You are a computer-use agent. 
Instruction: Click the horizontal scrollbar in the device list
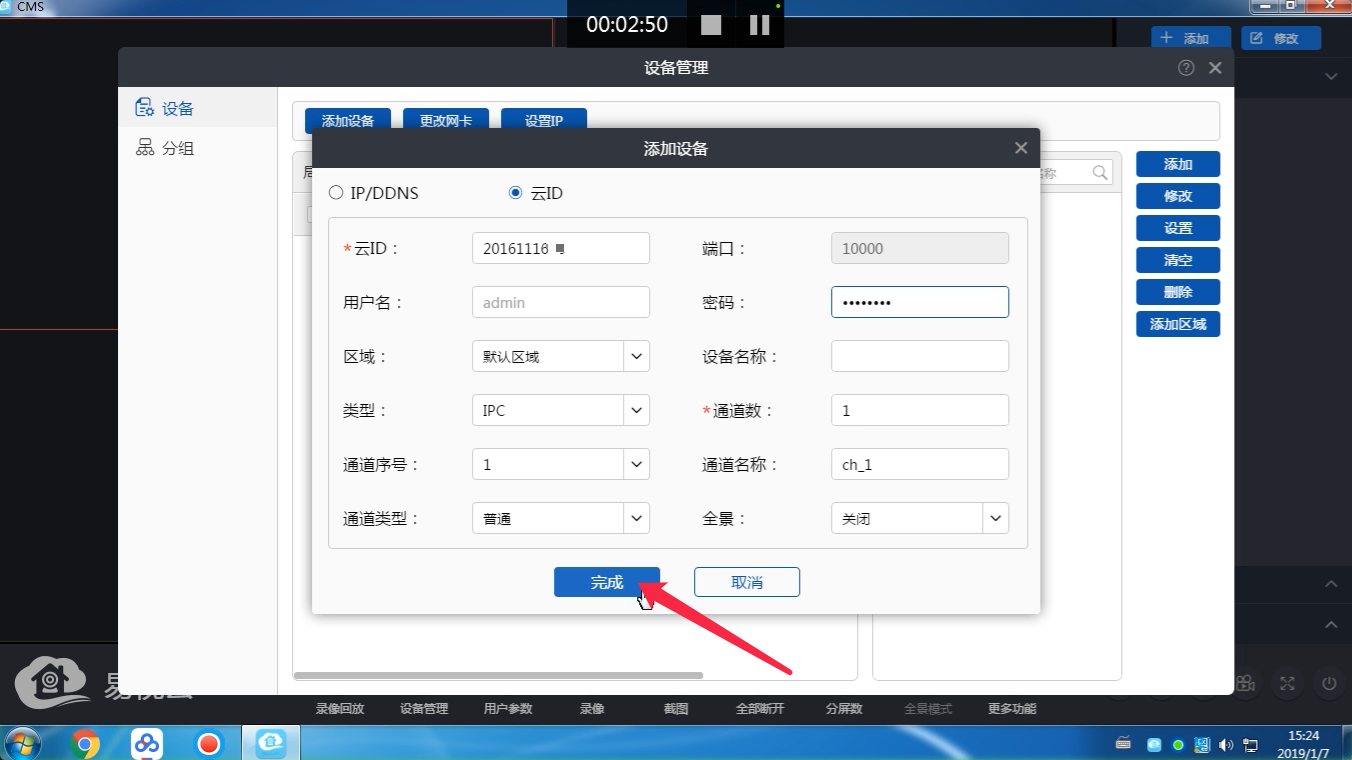(x=499, y=675)
